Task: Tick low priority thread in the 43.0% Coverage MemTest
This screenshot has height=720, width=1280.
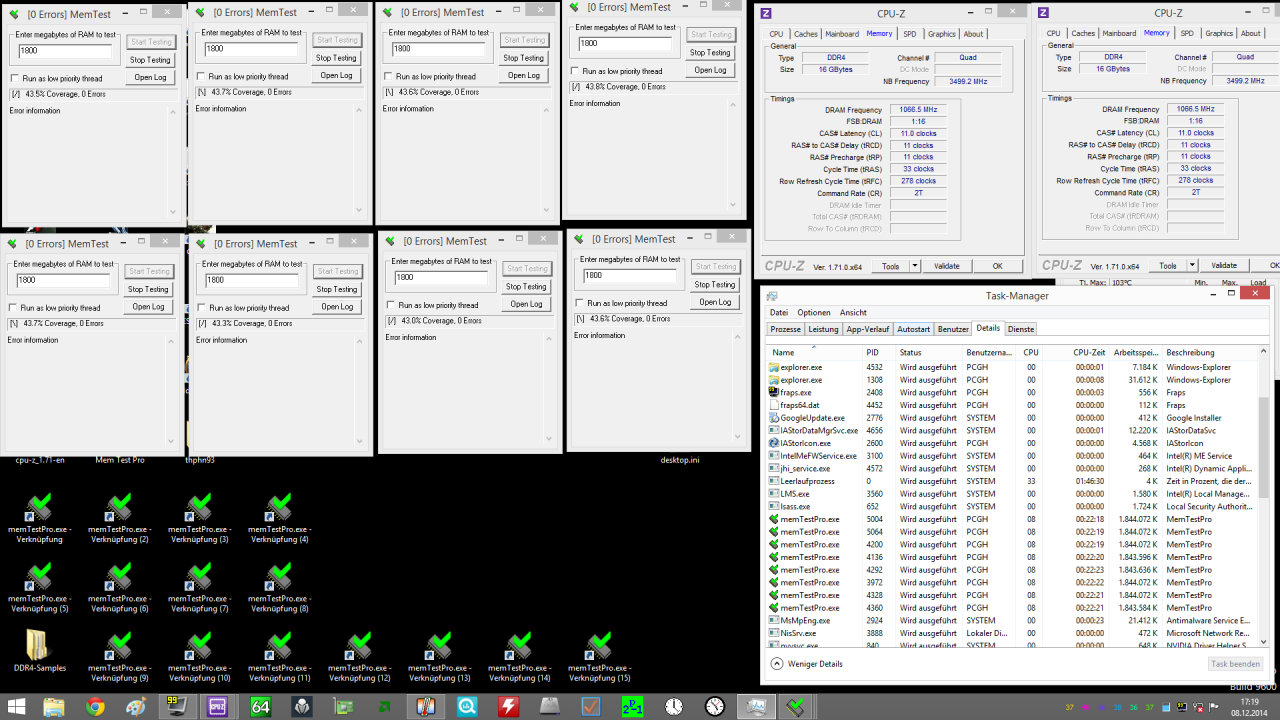Action: (x=391, y=305)
